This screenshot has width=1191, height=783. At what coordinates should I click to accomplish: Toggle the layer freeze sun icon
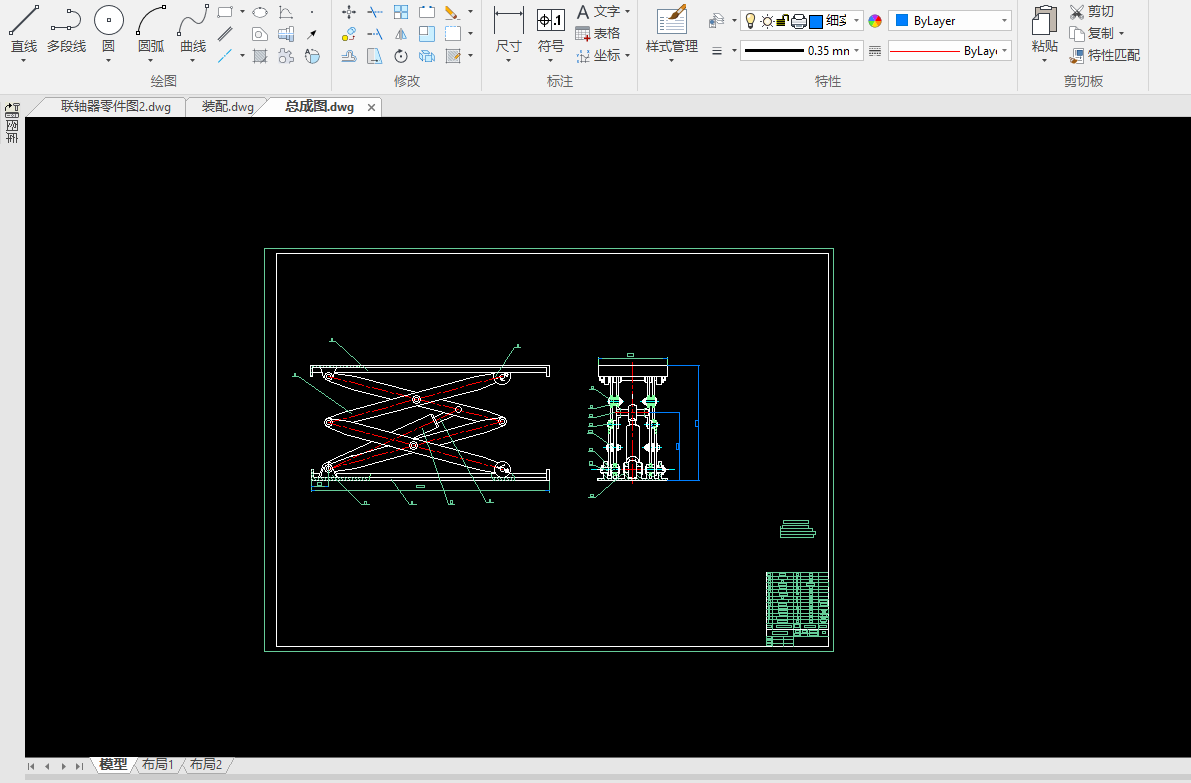(767, 21)
